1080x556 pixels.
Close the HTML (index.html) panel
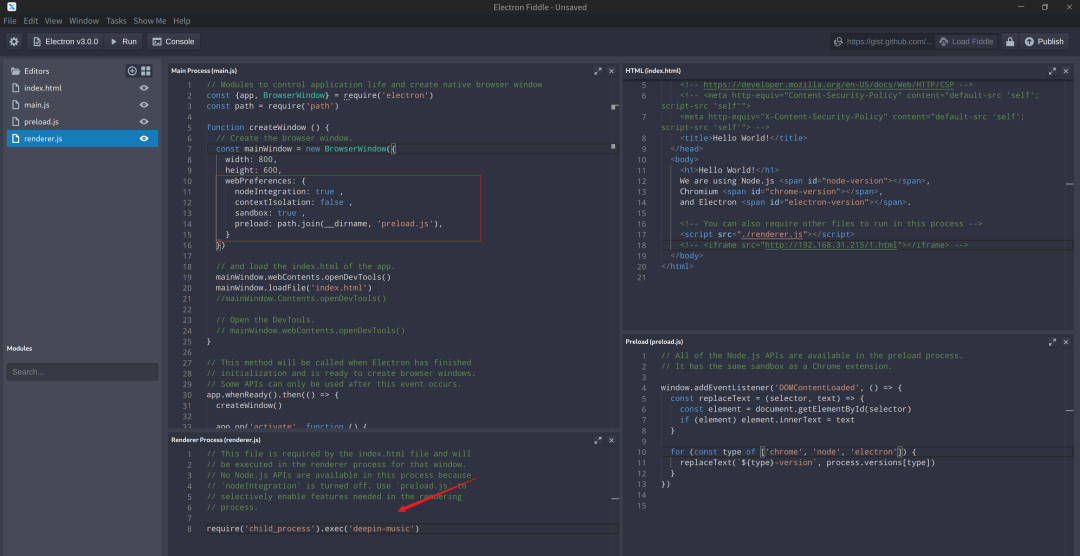(1066, 71)
